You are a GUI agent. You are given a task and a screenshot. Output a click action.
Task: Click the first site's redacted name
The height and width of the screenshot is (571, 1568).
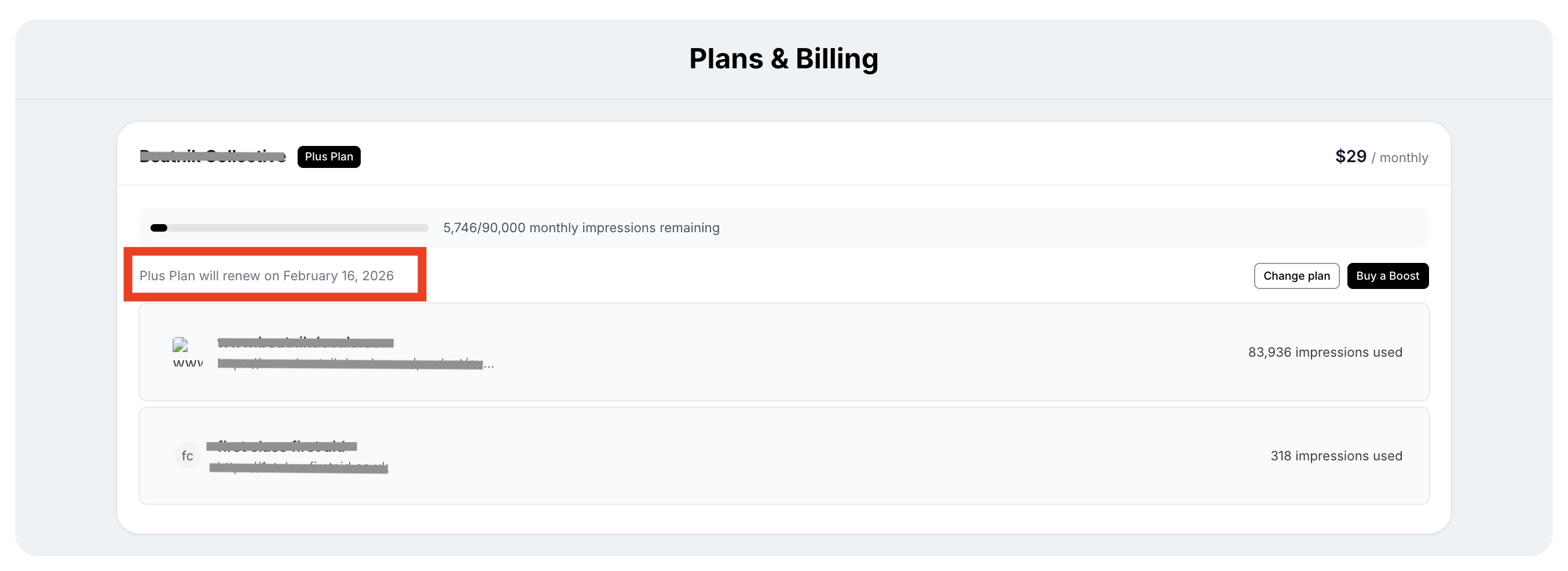305,343
